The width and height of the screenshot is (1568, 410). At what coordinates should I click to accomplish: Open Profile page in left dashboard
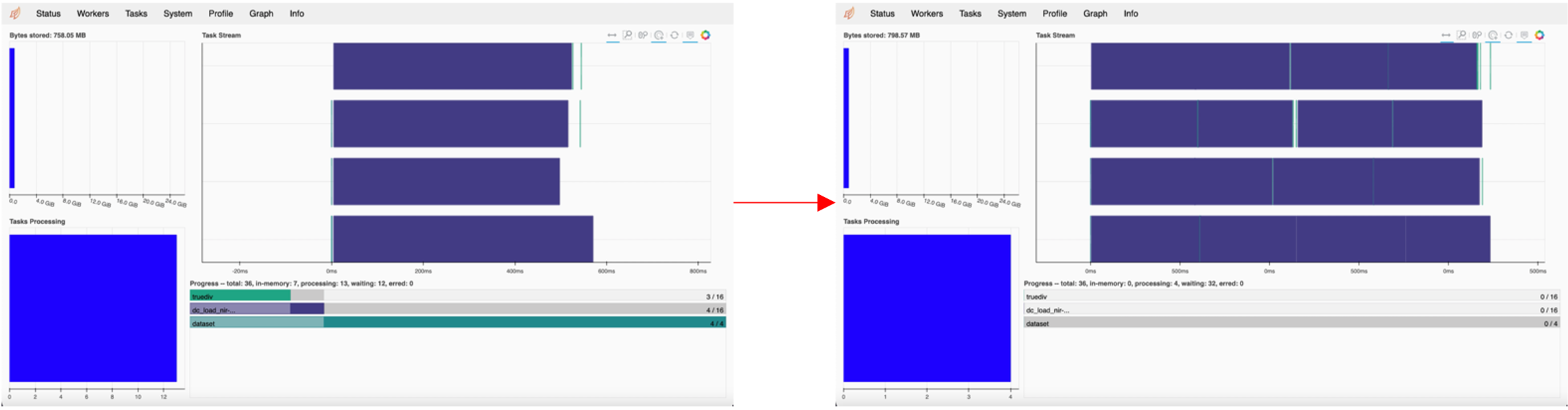(x=221, y=13)
